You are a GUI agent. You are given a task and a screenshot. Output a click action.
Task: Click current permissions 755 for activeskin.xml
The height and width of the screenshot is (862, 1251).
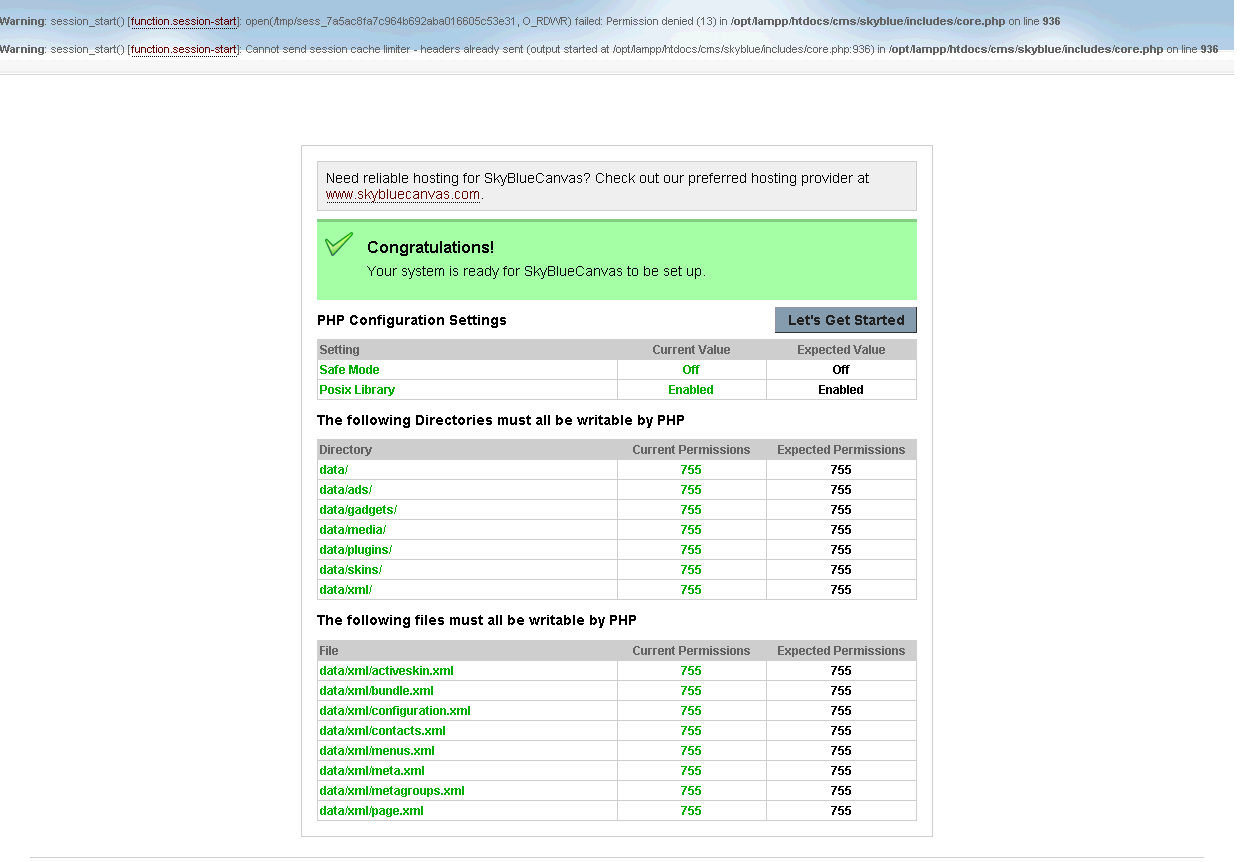pyautogui.click(x=691, y=671)
